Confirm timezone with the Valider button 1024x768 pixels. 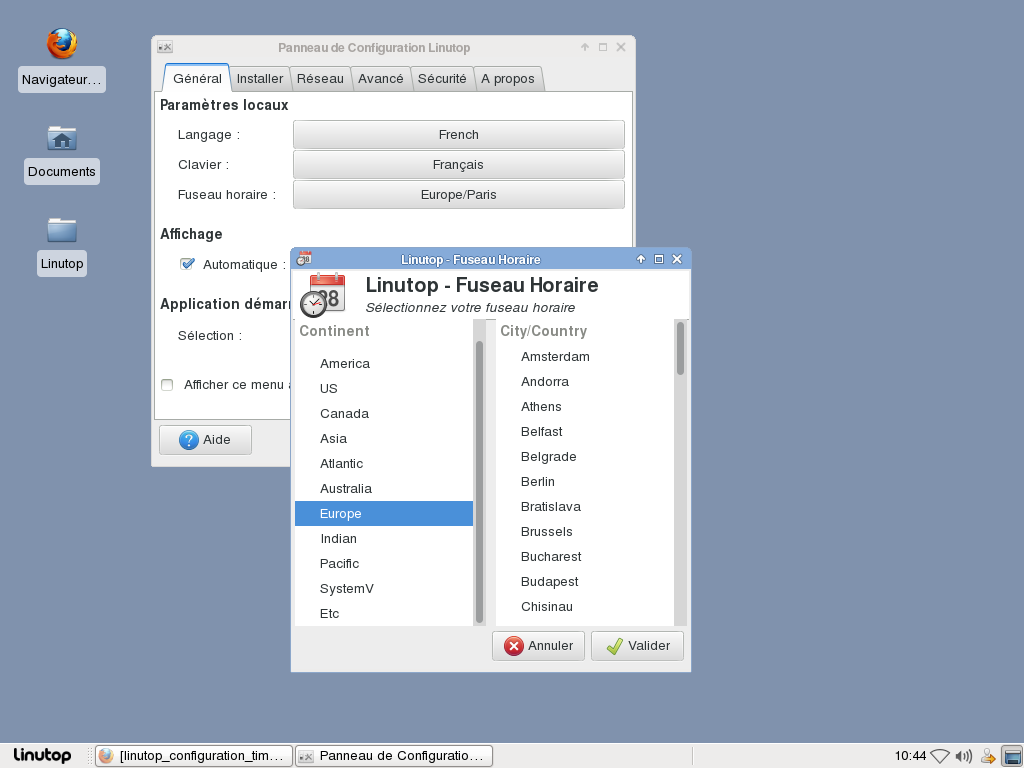coord(637,646)
